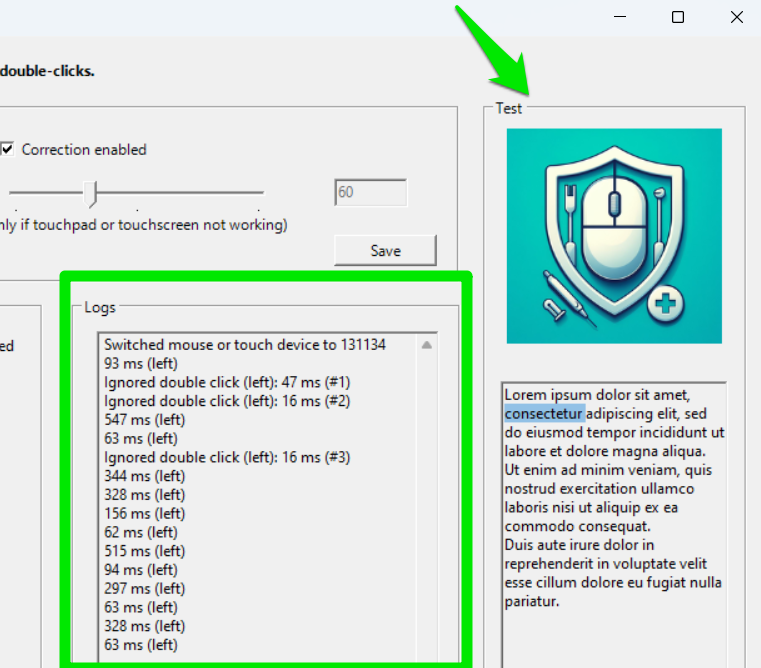Screen dimensions: 761x668
Task: Click the threshold slider handle
Action: point(91,192)
